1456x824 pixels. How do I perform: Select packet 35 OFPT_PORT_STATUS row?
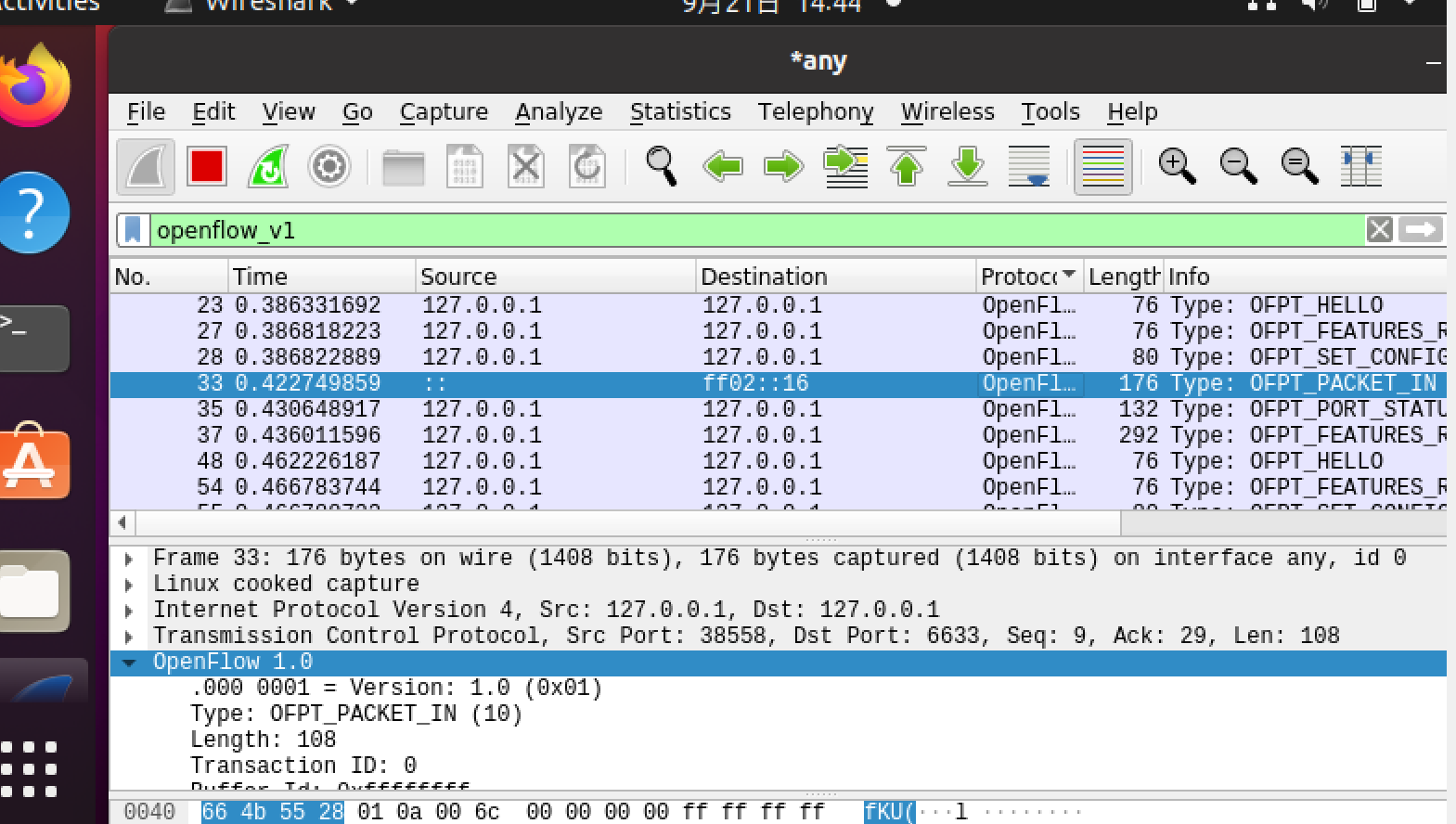(x=779, y=409)
